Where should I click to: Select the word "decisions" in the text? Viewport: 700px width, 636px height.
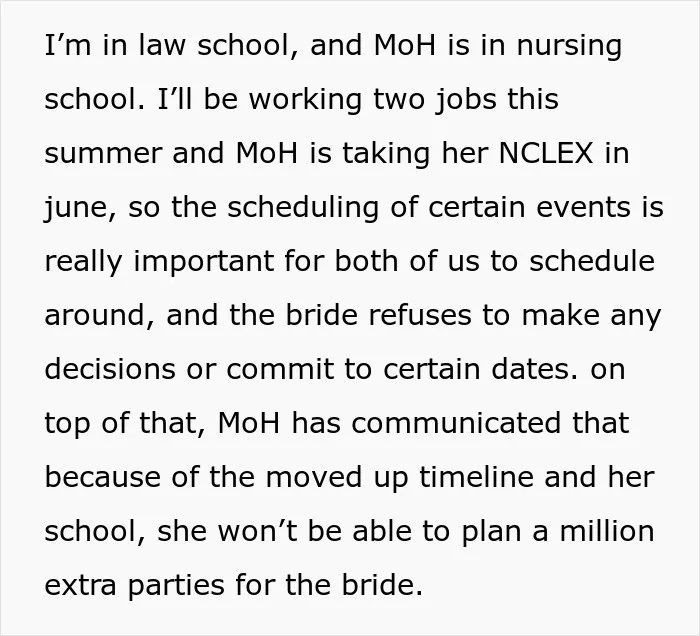110,369
